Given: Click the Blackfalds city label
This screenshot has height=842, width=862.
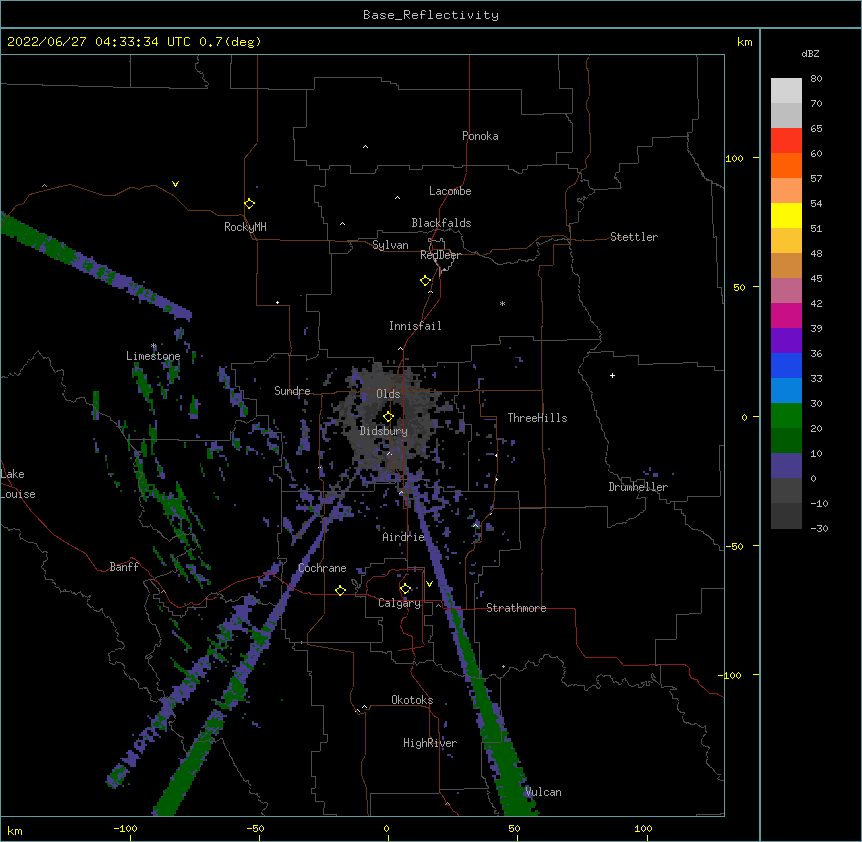Looking at the screenshot, I should pos(441,223).
